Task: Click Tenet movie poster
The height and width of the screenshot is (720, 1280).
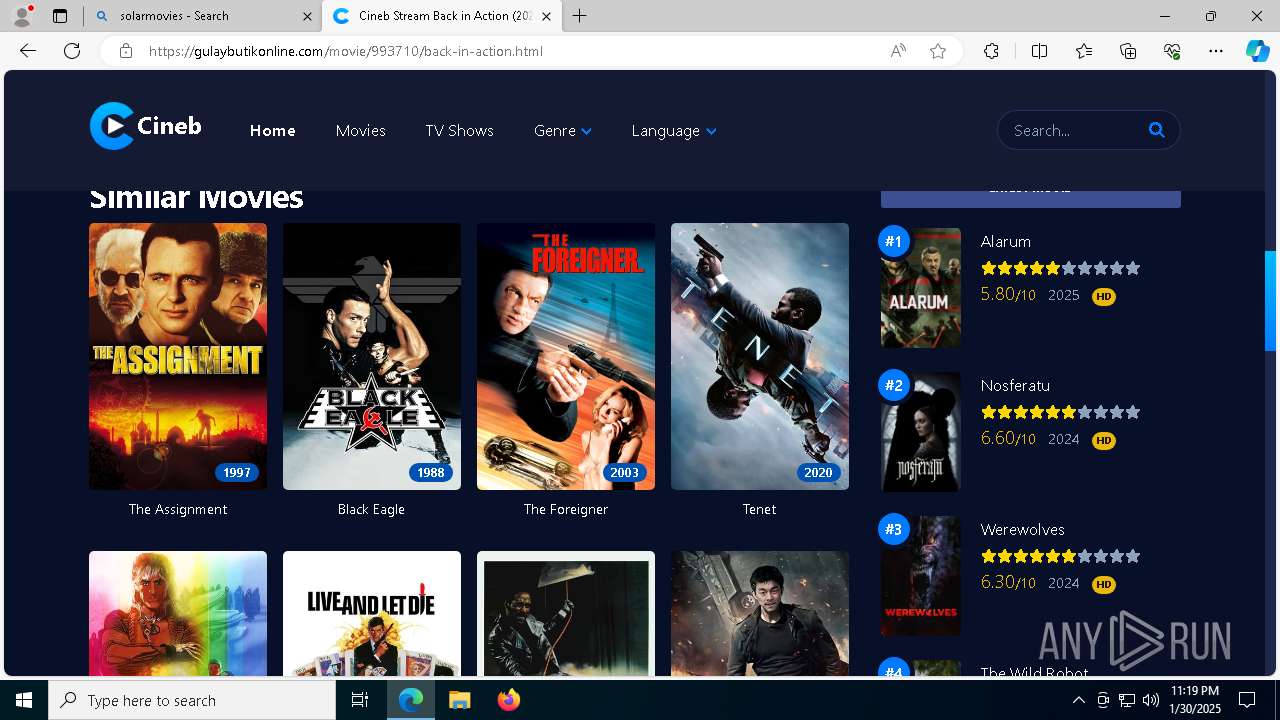Action: click(760, 356)
